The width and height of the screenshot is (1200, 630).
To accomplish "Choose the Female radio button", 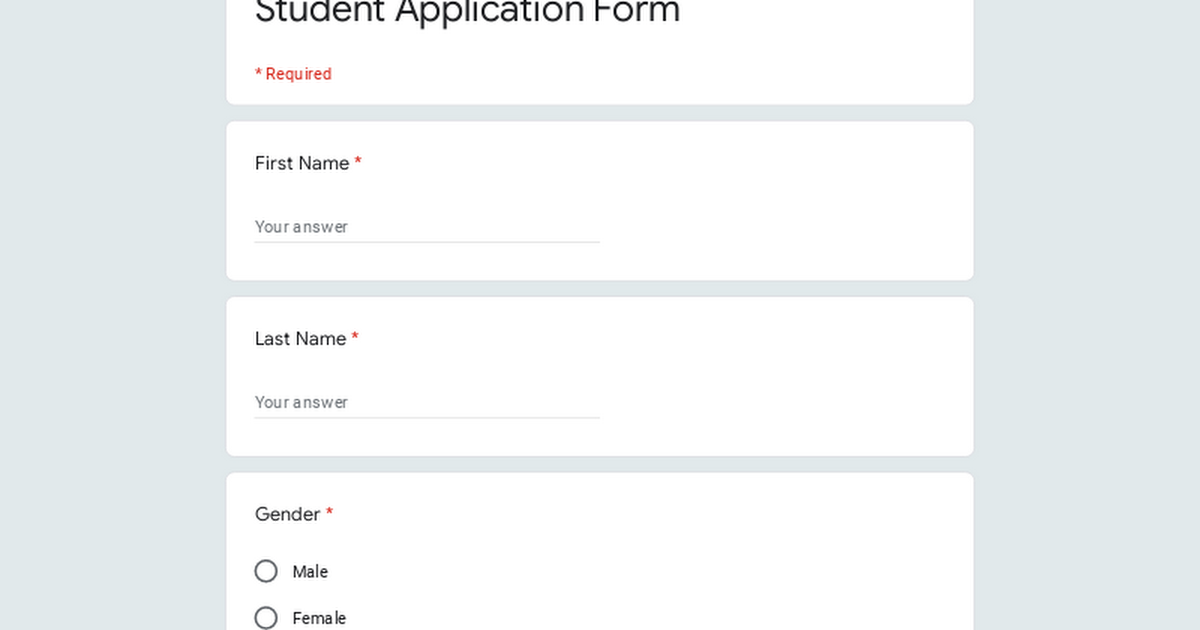I will pos(266,618).
